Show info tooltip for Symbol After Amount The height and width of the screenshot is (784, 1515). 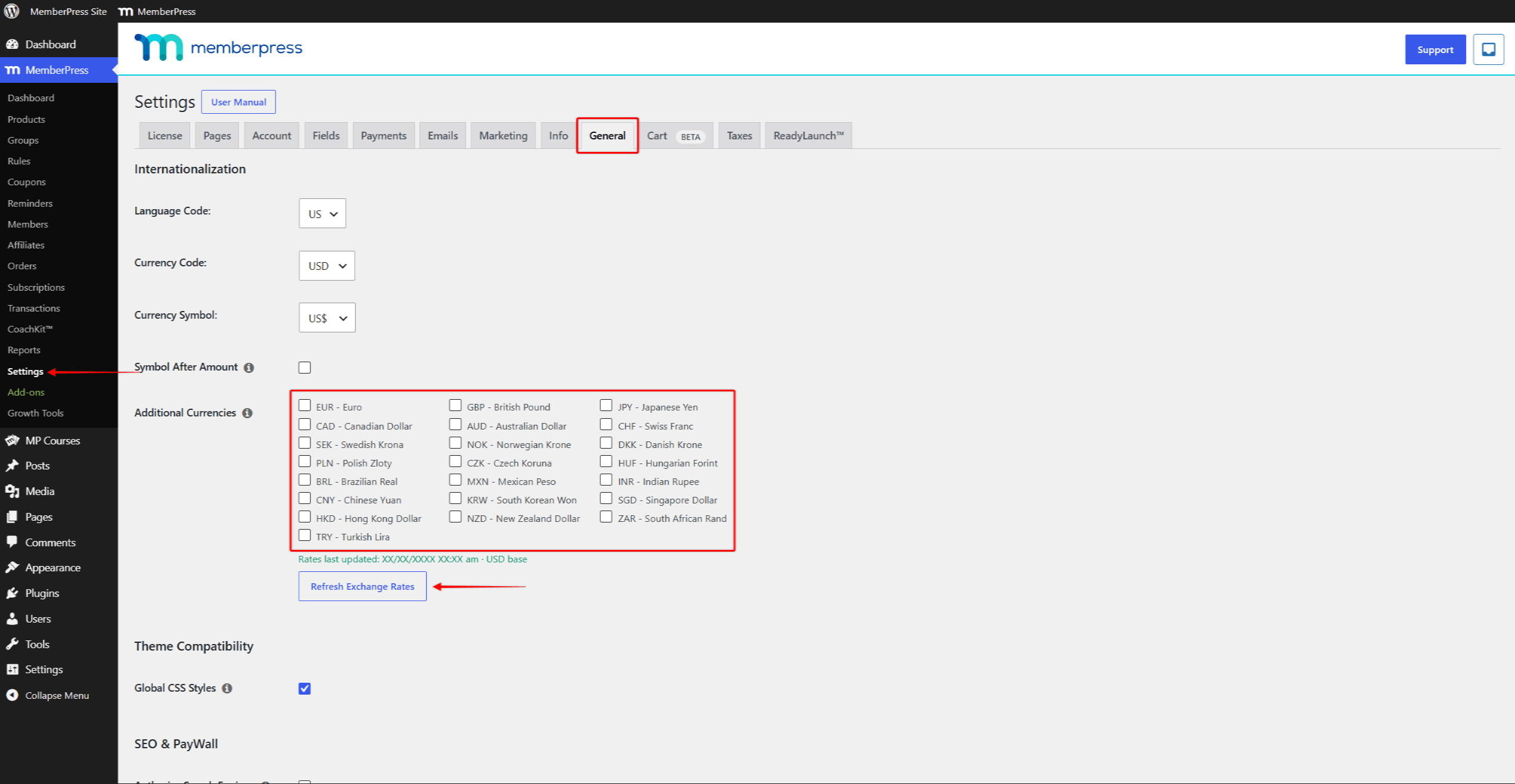249,368
